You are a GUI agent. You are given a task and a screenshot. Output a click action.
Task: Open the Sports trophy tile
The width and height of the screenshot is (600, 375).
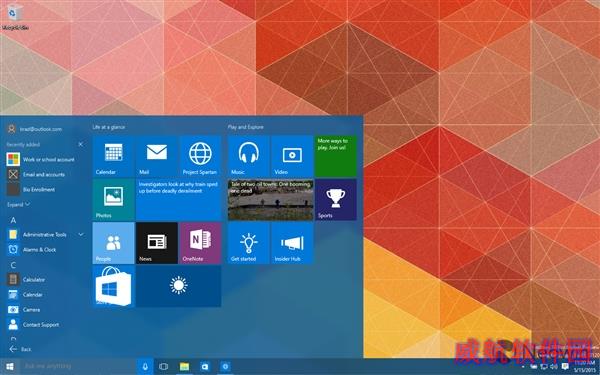pos(336,199)
